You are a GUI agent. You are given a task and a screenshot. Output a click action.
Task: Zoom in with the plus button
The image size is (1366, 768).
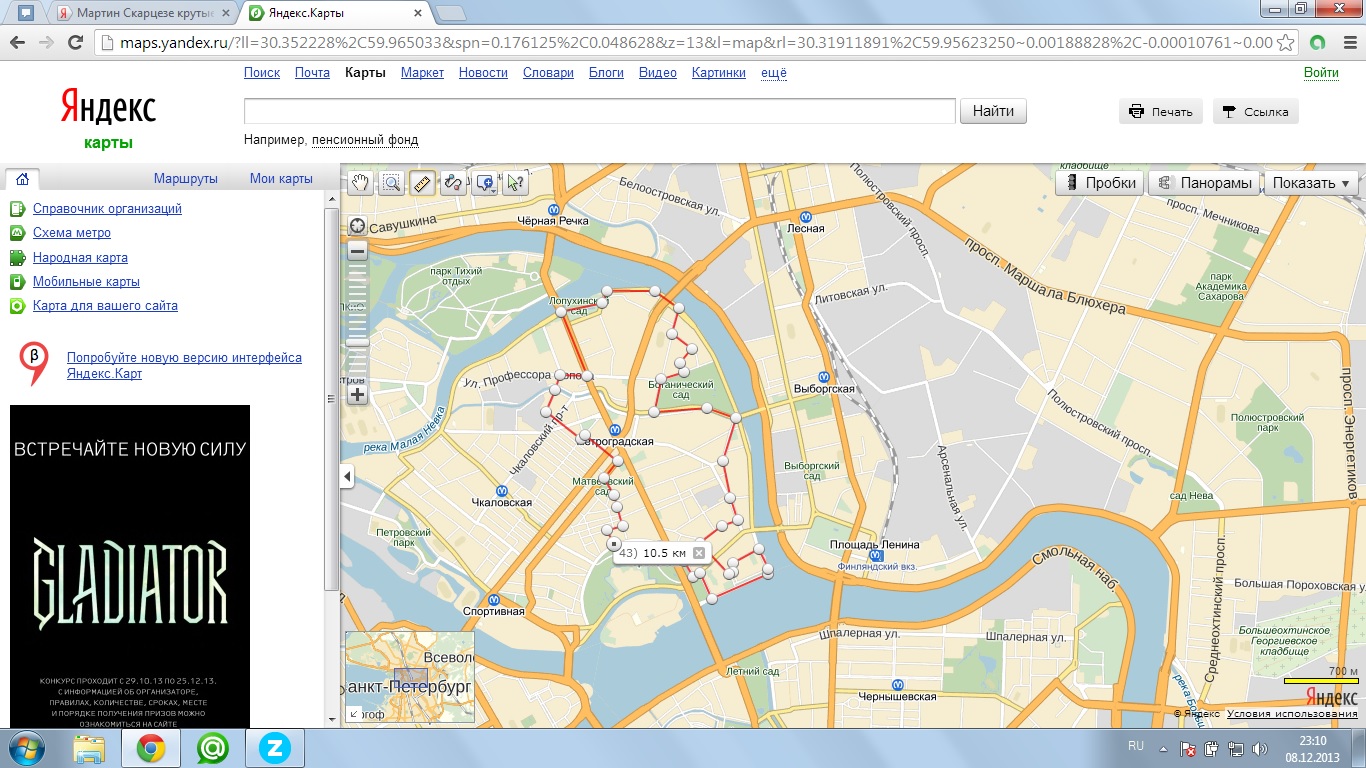point(357,395)
